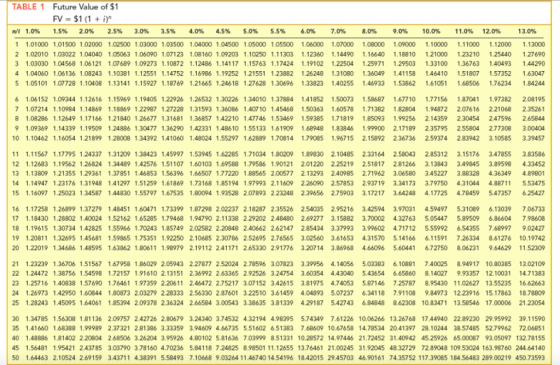560x365 pixels.
Task: Select the cell value '46.90161'
Action: tap(372, 357)
